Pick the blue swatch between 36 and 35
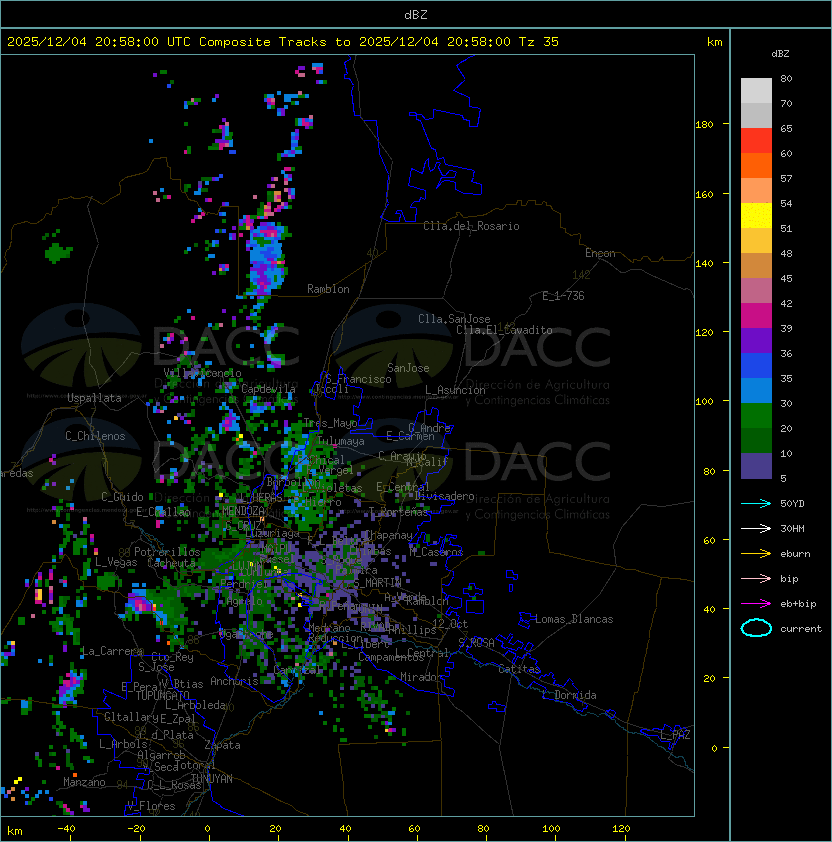Image resolution: width=832 pixels, height=842 pixels. click(x=756, y=366)
